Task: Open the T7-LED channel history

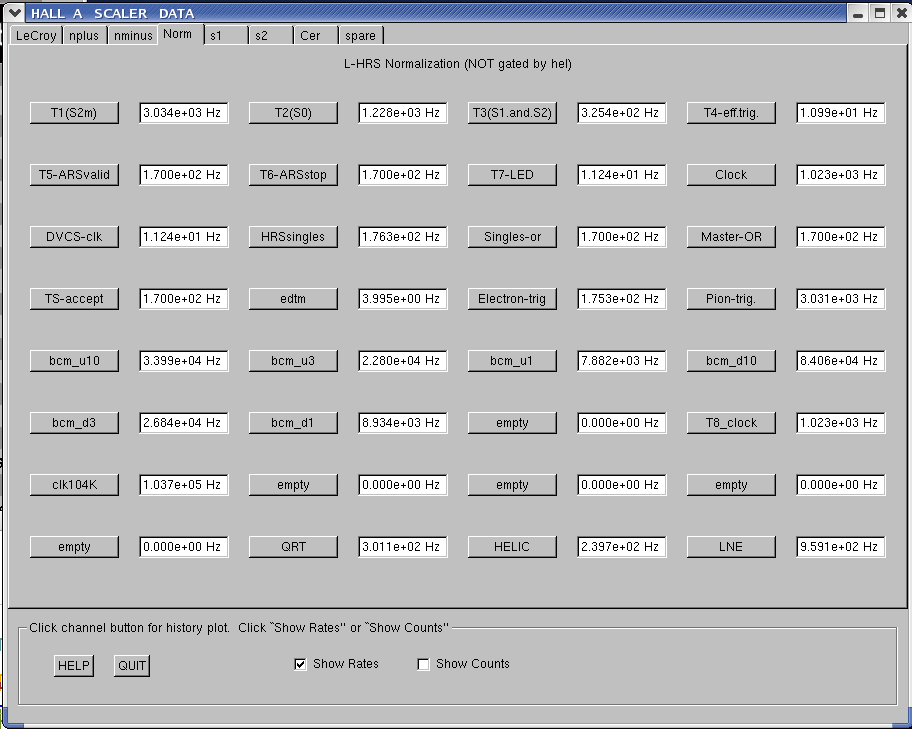Action: (512, 175)
